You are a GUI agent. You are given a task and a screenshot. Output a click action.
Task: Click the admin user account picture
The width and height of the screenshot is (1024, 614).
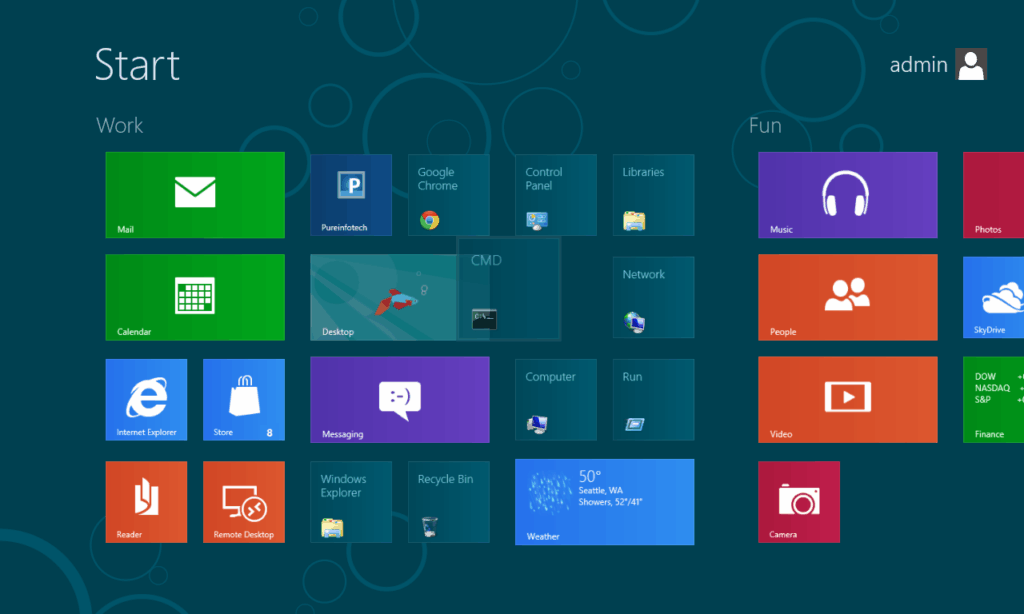(971, 64)
